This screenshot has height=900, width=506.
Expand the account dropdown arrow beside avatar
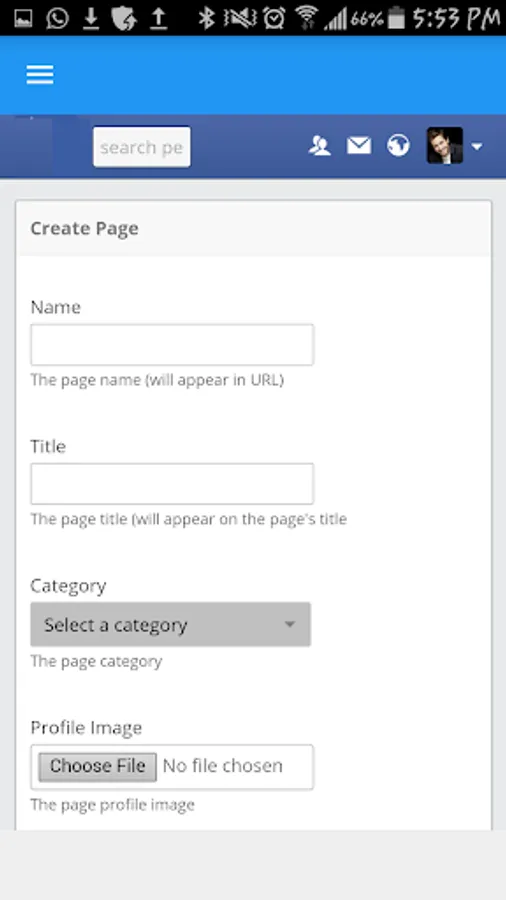tap(477, 147)
